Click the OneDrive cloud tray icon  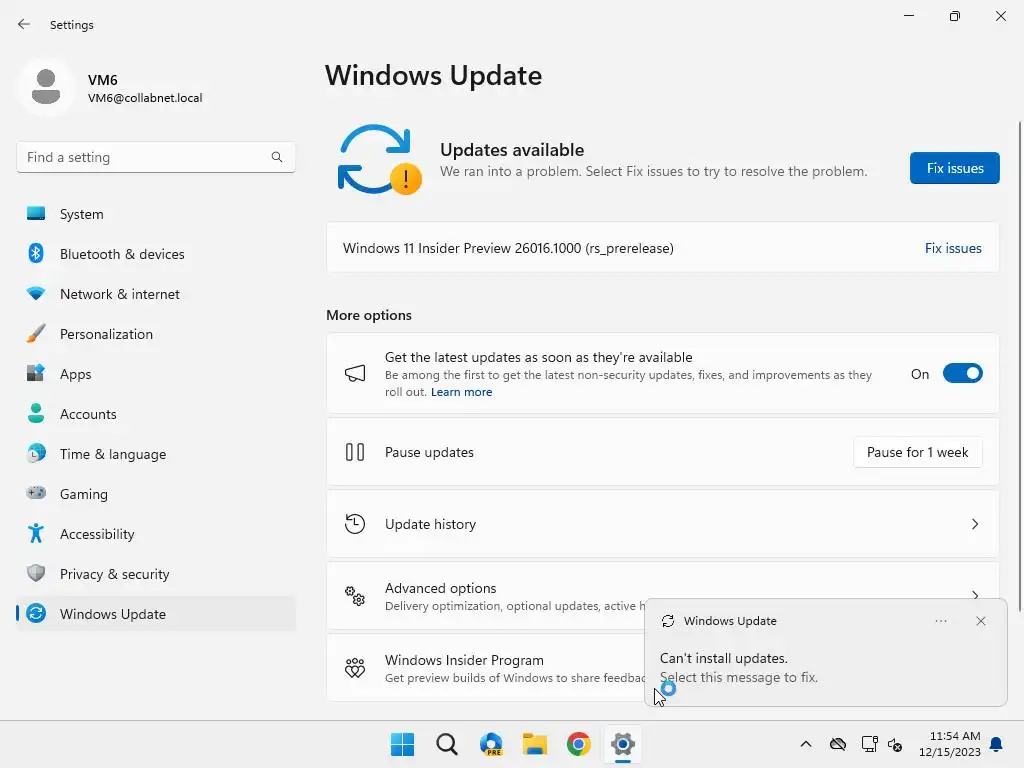[838, 744]
